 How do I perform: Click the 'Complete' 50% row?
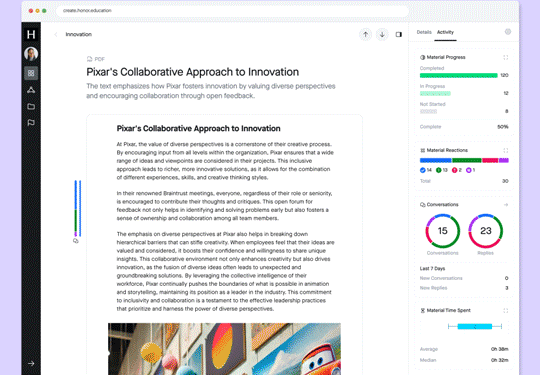coord(464,127)
